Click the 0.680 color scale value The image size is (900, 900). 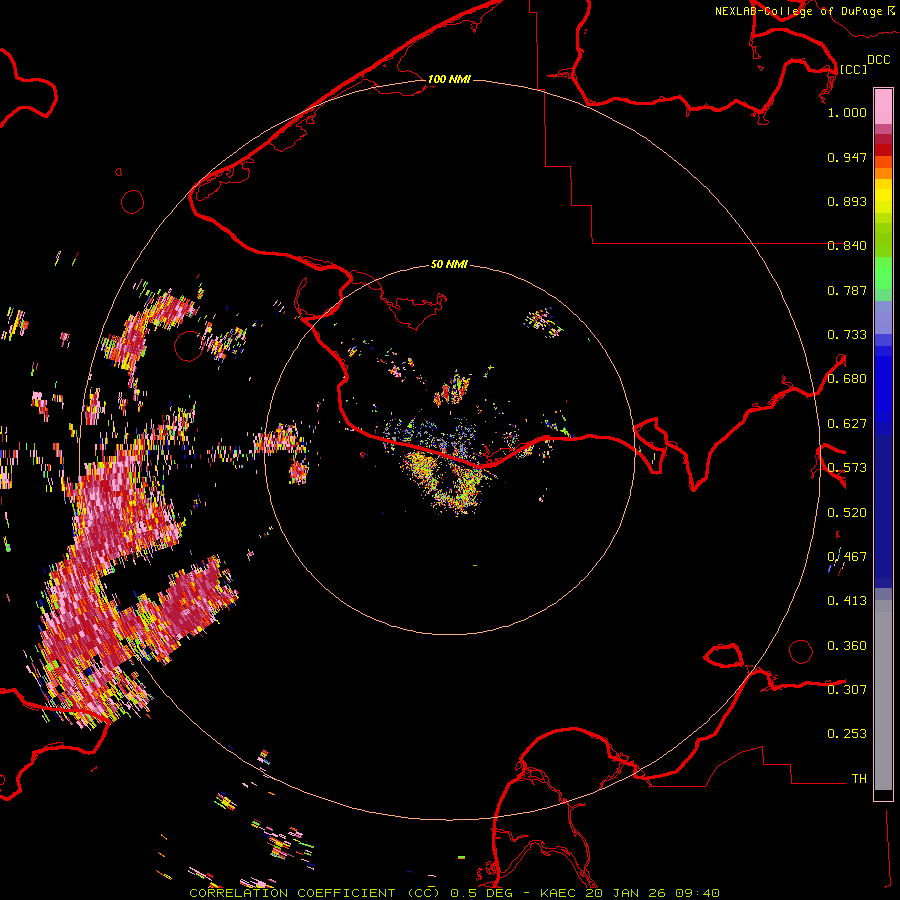[x=847, y=379]
